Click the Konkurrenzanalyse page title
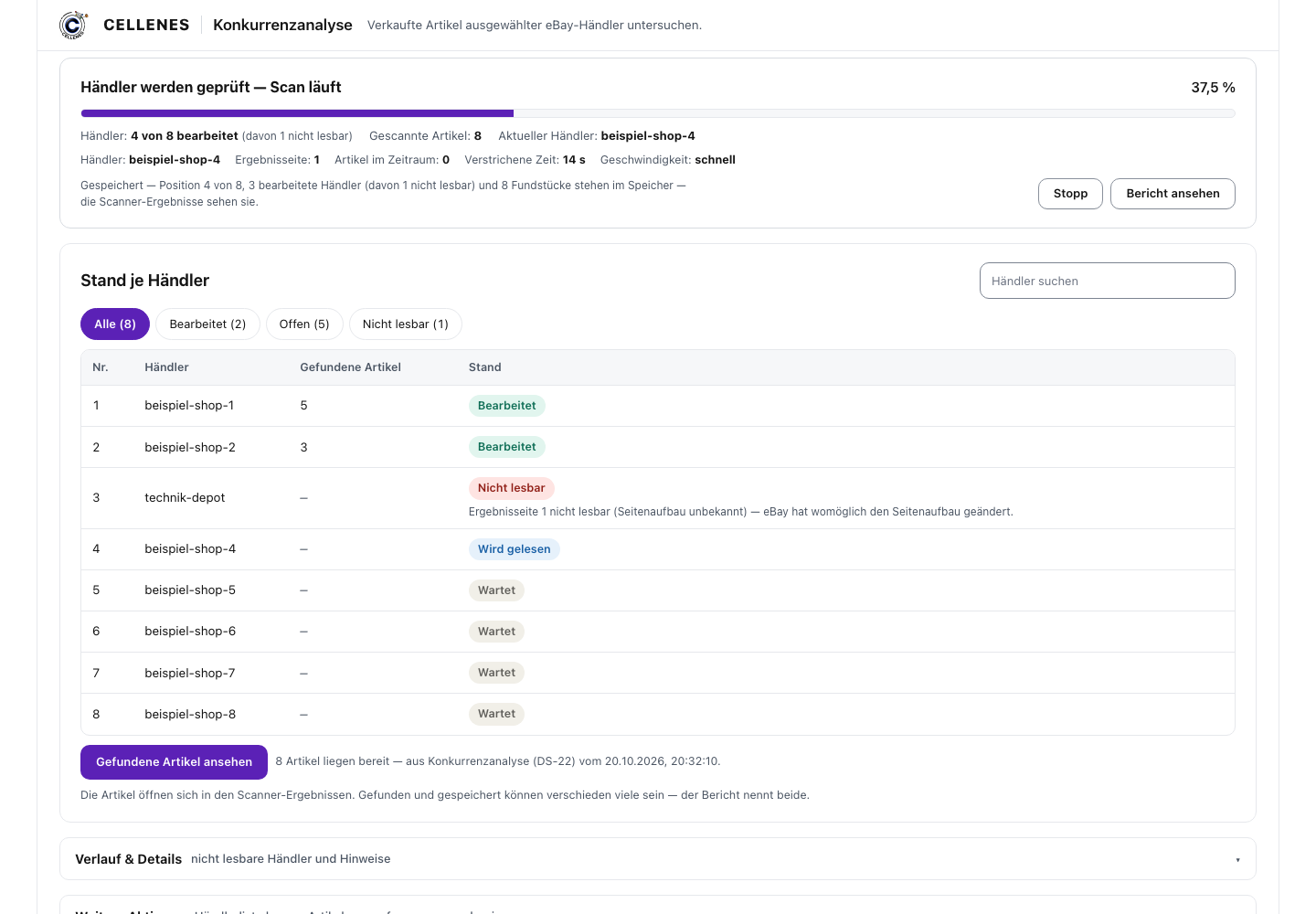The image size is (1316, 914). coord(282,25)
